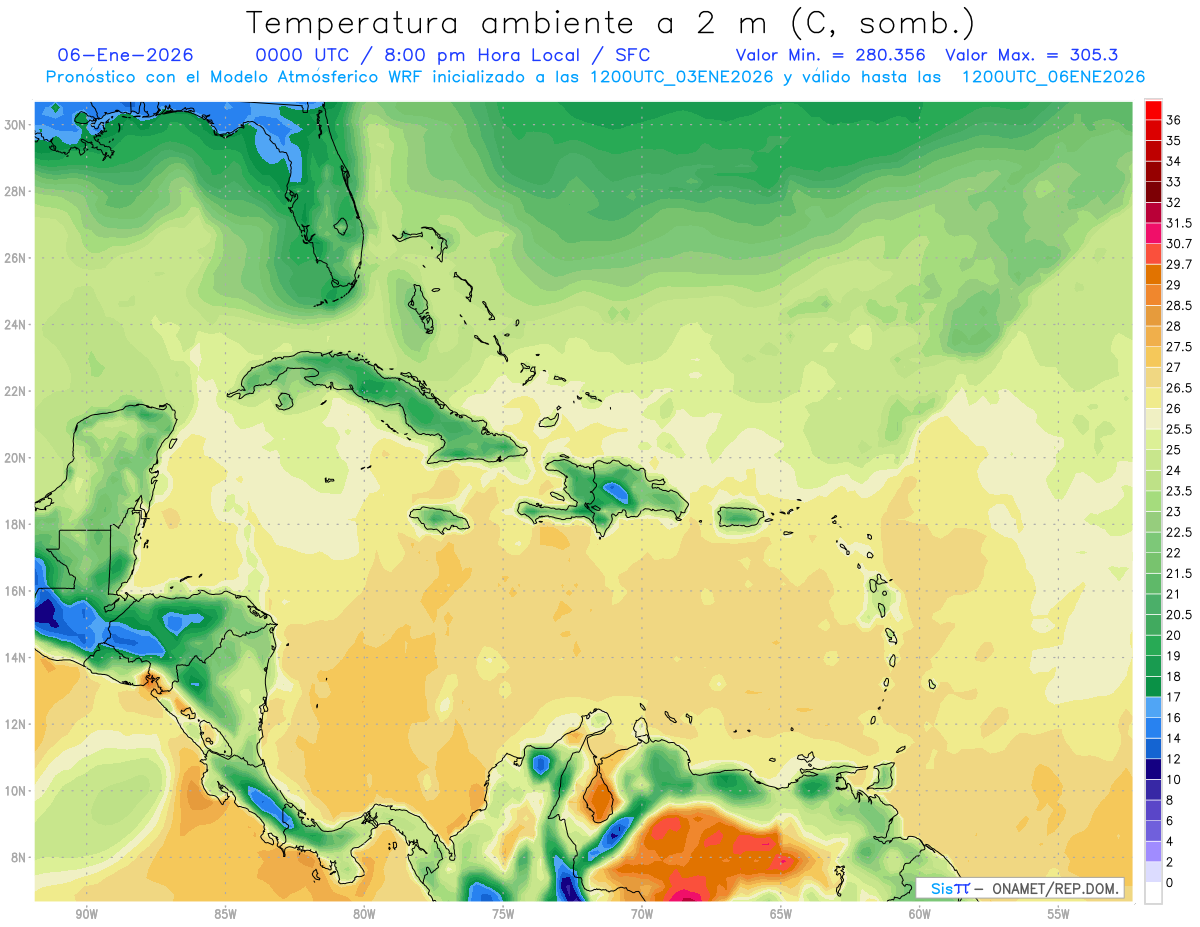The height and width of the screenshot is (927, 1200).
Task: Click color scale value 21.5
Action: tap(1179, 573)
